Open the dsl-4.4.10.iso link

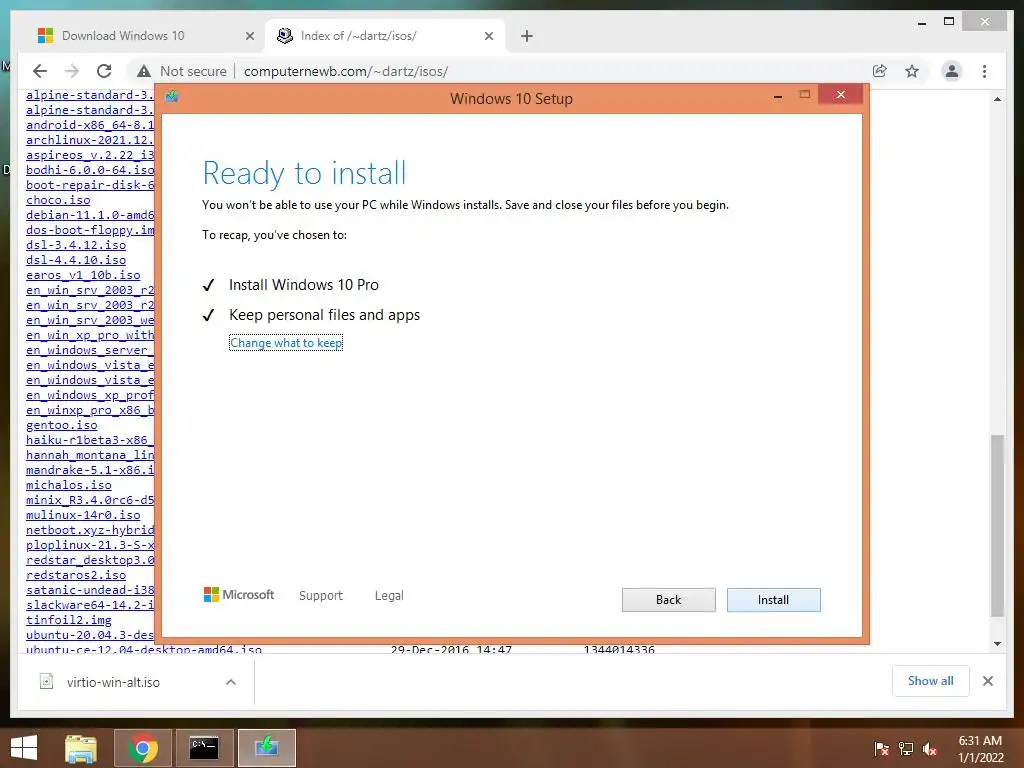click(x=76, y=260)
